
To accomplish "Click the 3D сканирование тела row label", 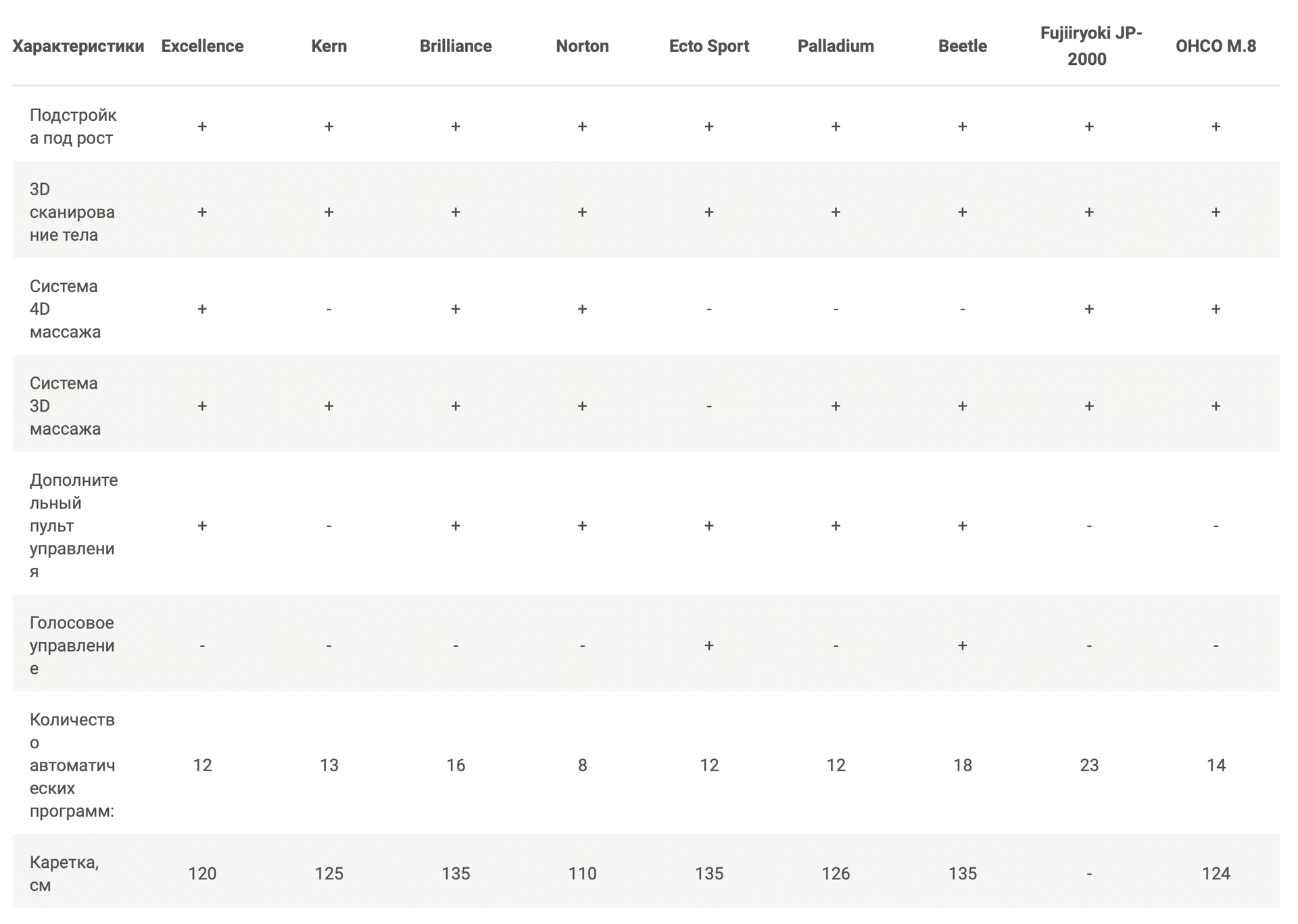I will (x=72, y=212).
